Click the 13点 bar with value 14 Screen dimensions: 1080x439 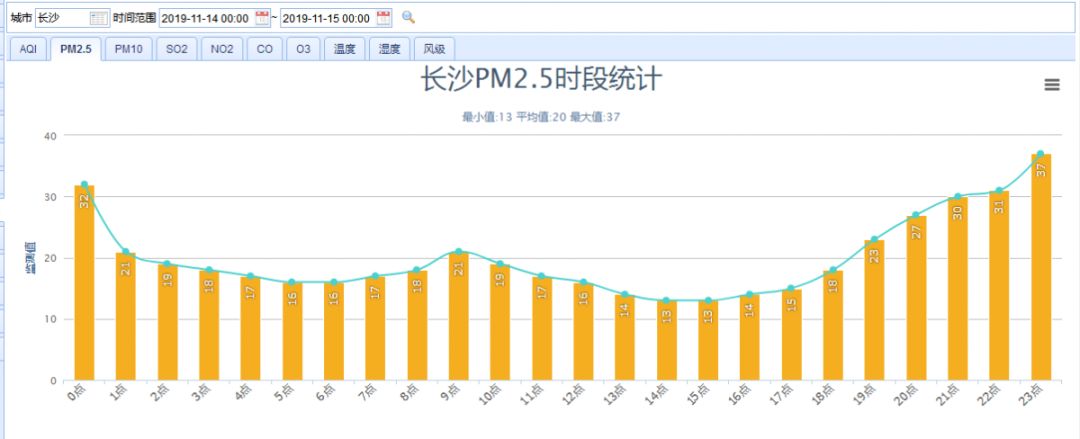(625, 338)
